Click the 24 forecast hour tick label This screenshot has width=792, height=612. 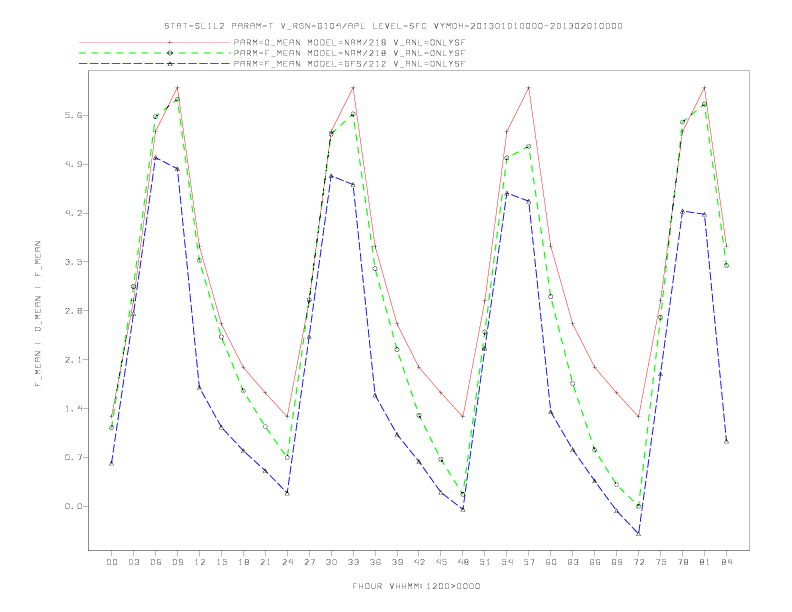tap(287, 562)
